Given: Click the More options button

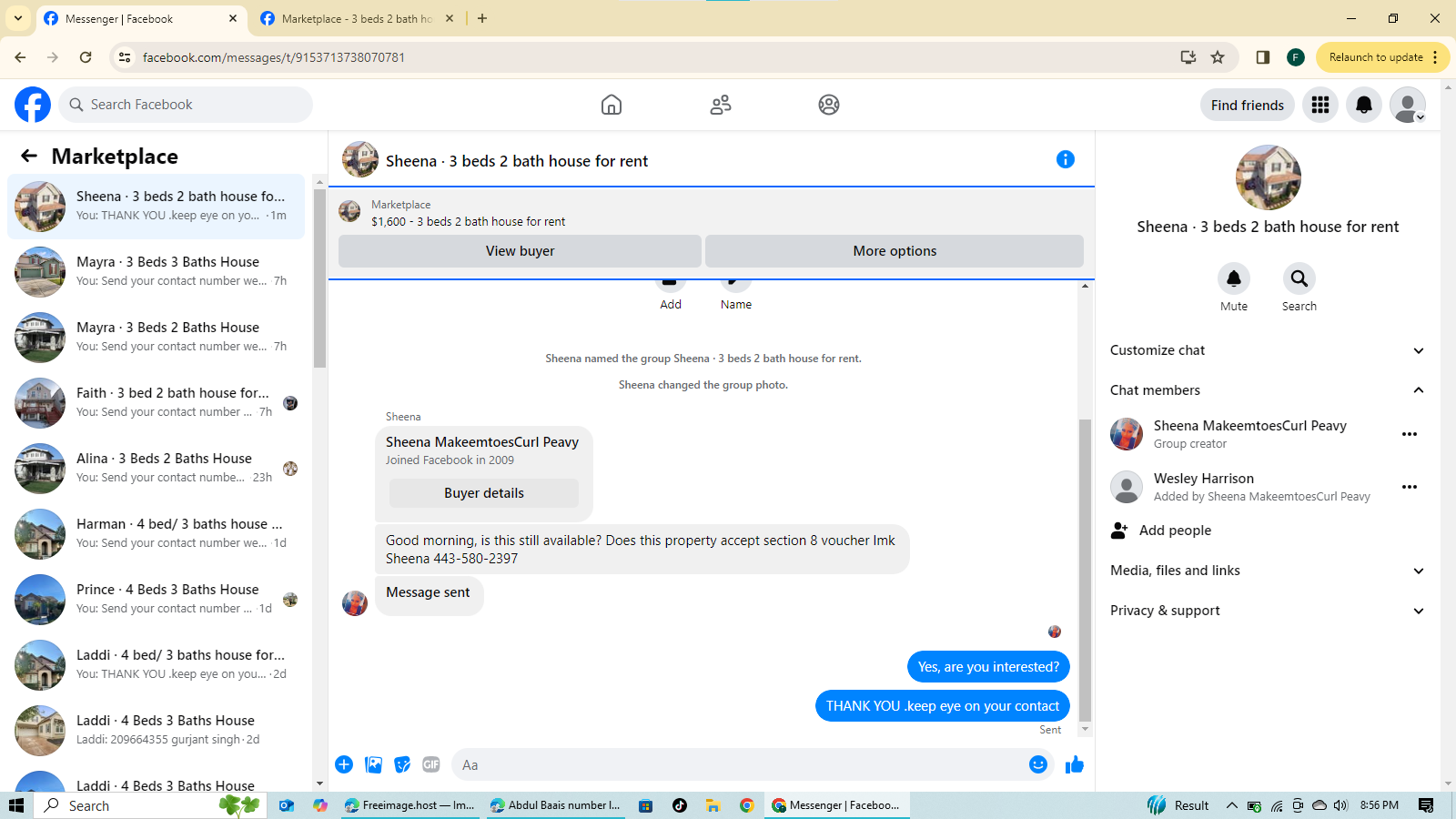Looking at the screenshot, I should coord(895,251).
